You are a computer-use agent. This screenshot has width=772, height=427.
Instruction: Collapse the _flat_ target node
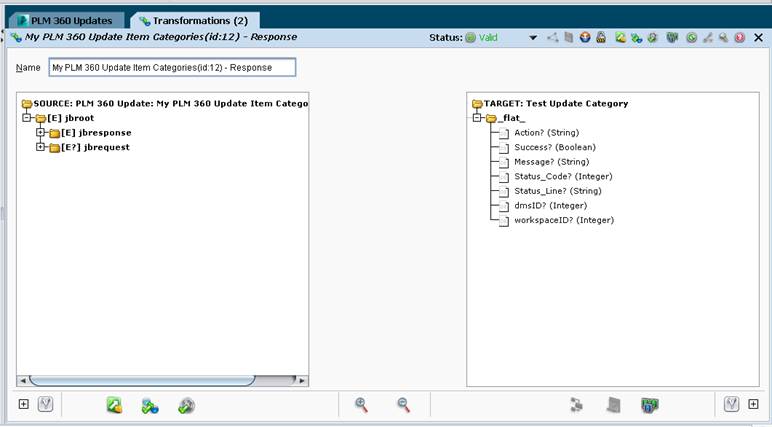pos(477,118)
